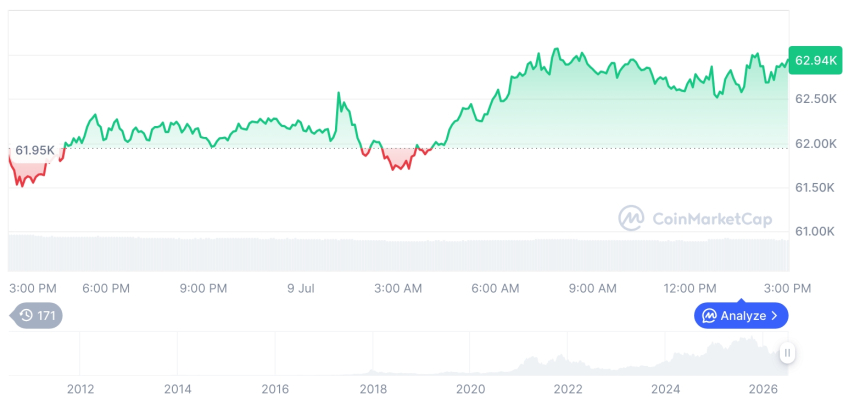Image resolution: width=860 pixels, height=401 pixels.
Task: Open the 171 history badge
Action: [36, 315]
